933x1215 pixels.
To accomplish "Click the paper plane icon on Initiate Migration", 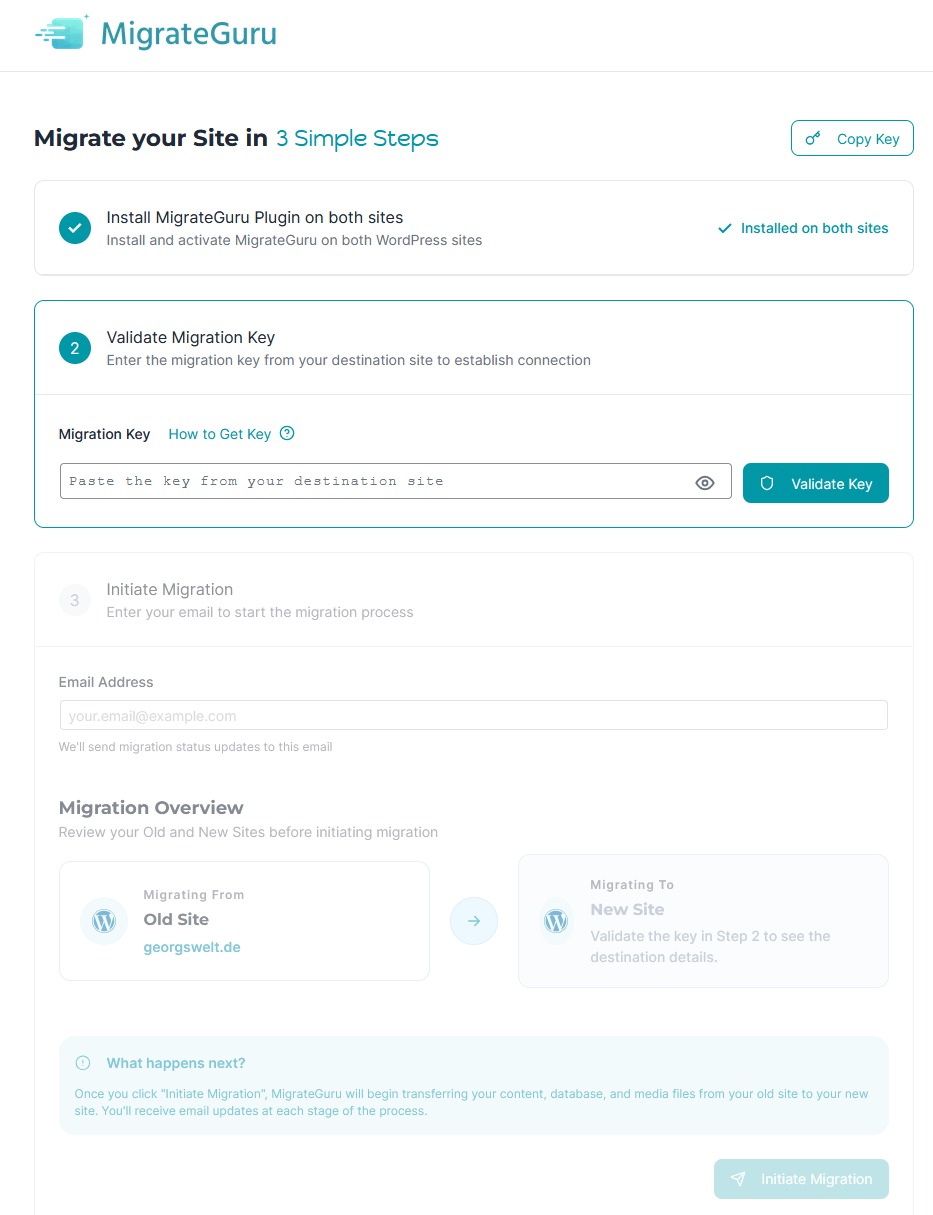I will click(738, 1179).
